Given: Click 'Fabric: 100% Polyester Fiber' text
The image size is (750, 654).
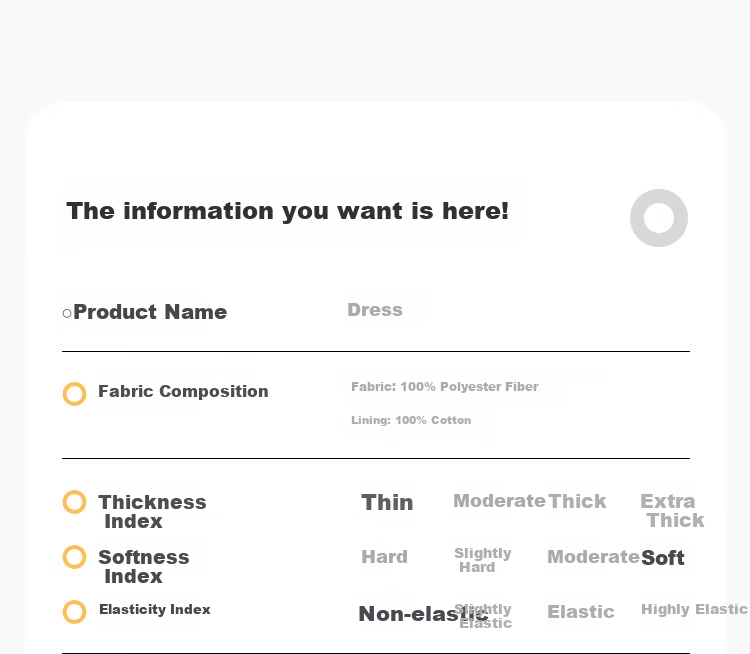Looking at the screenshot, I should coord(445,387).
